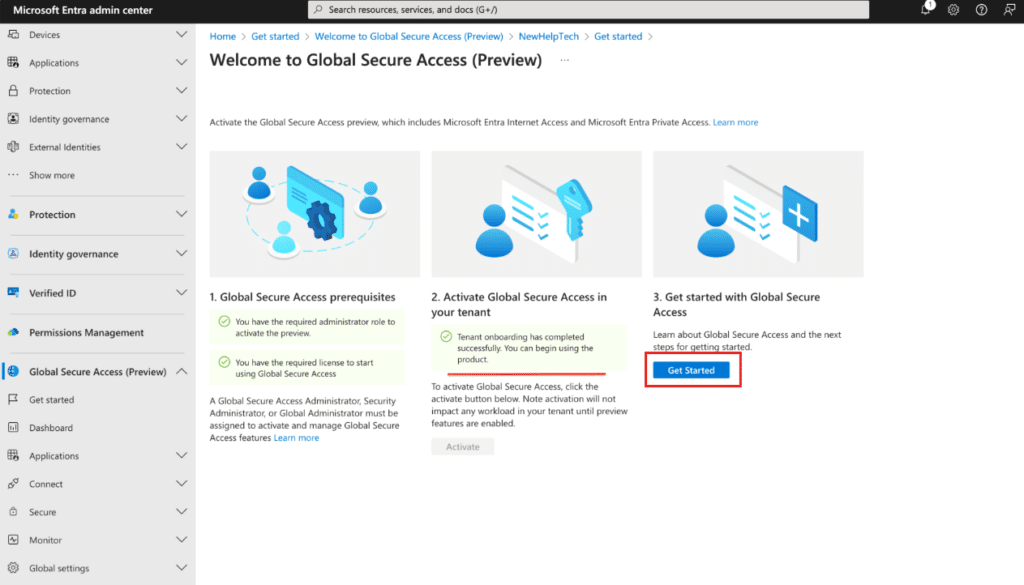Viewport: 1024px width, 585px height.
Task: Click the Devices icon in the sidebar
Action: pos(13,35)
